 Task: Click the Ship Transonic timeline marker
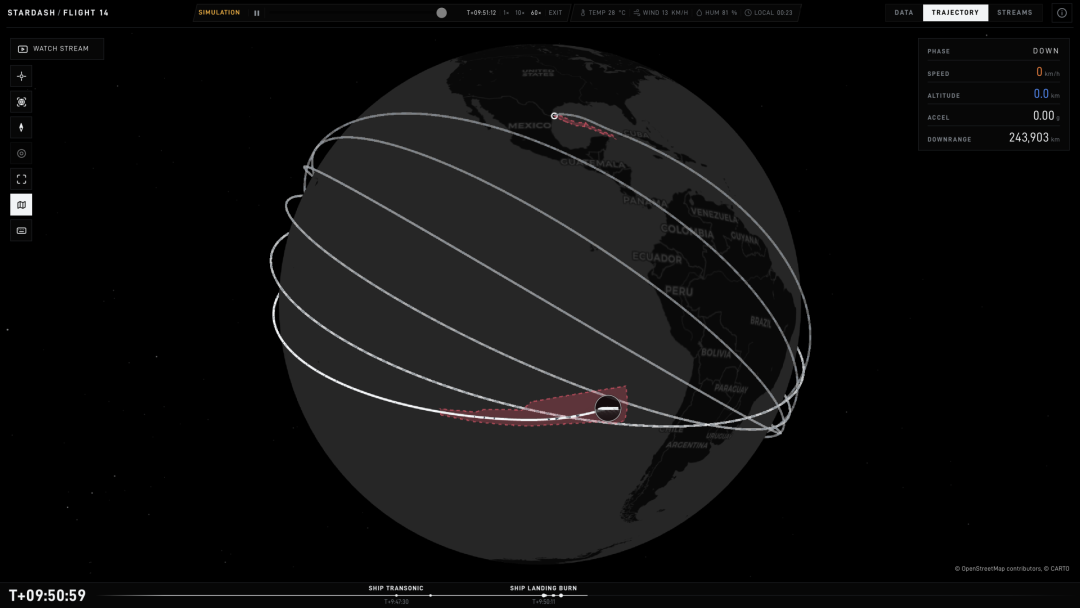[x=396, y=595]
